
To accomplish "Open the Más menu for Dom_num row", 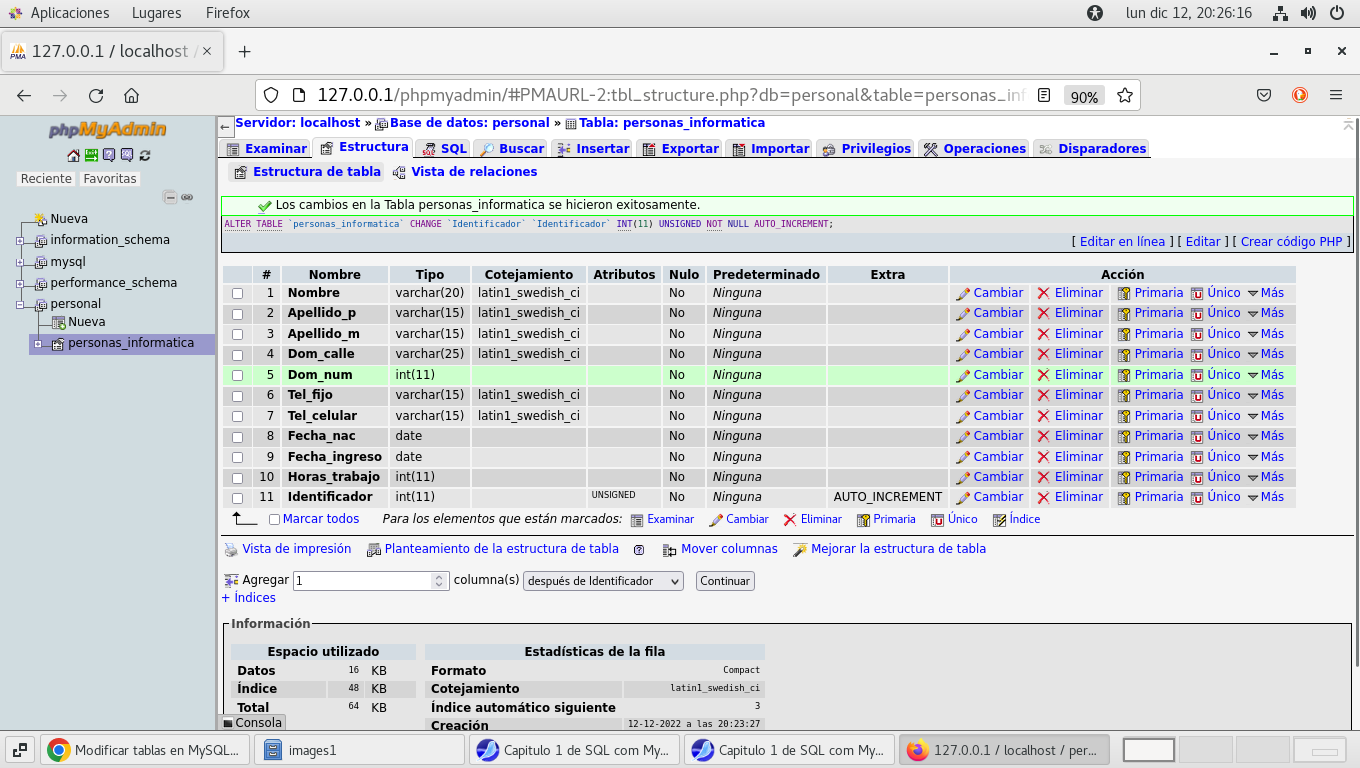I will [x=1265, y=375].
